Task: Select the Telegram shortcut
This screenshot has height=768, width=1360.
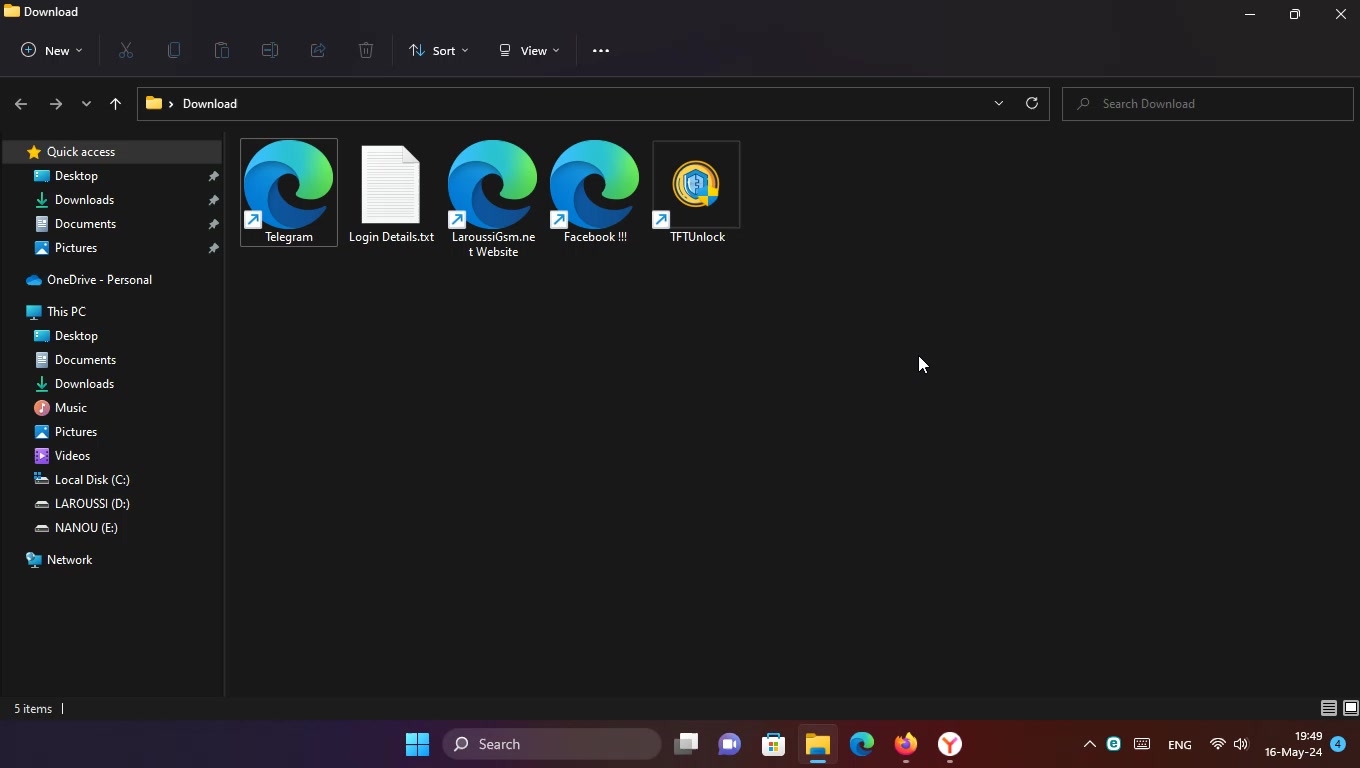Action: 289,192
